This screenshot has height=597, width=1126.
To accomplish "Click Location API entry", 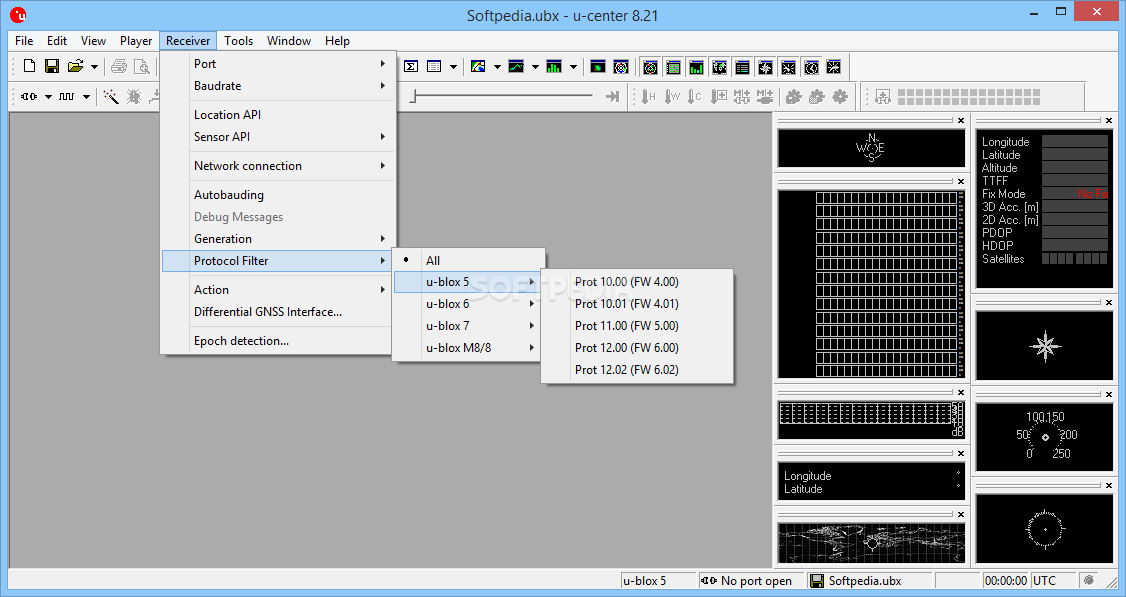I will click(279, 114).
